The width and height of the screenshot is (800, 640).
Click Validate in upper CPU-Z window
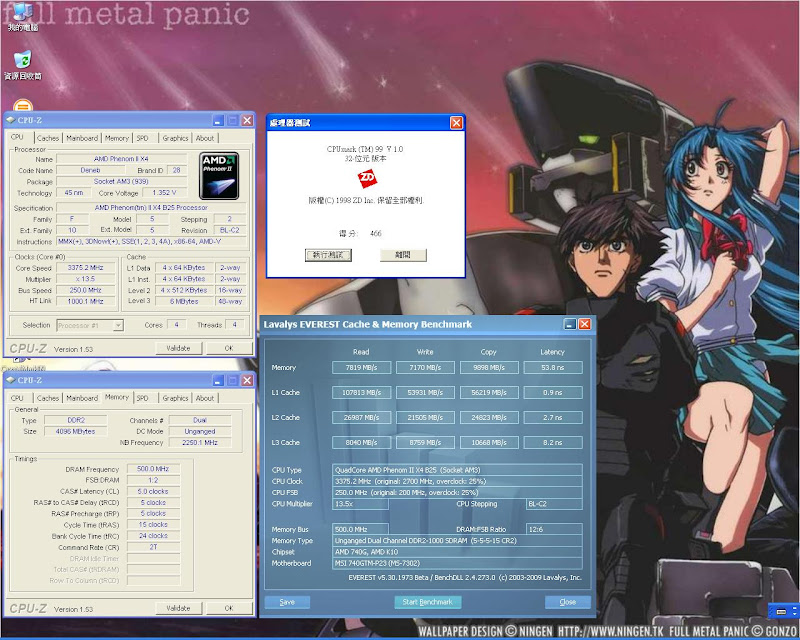coord(179,348)
